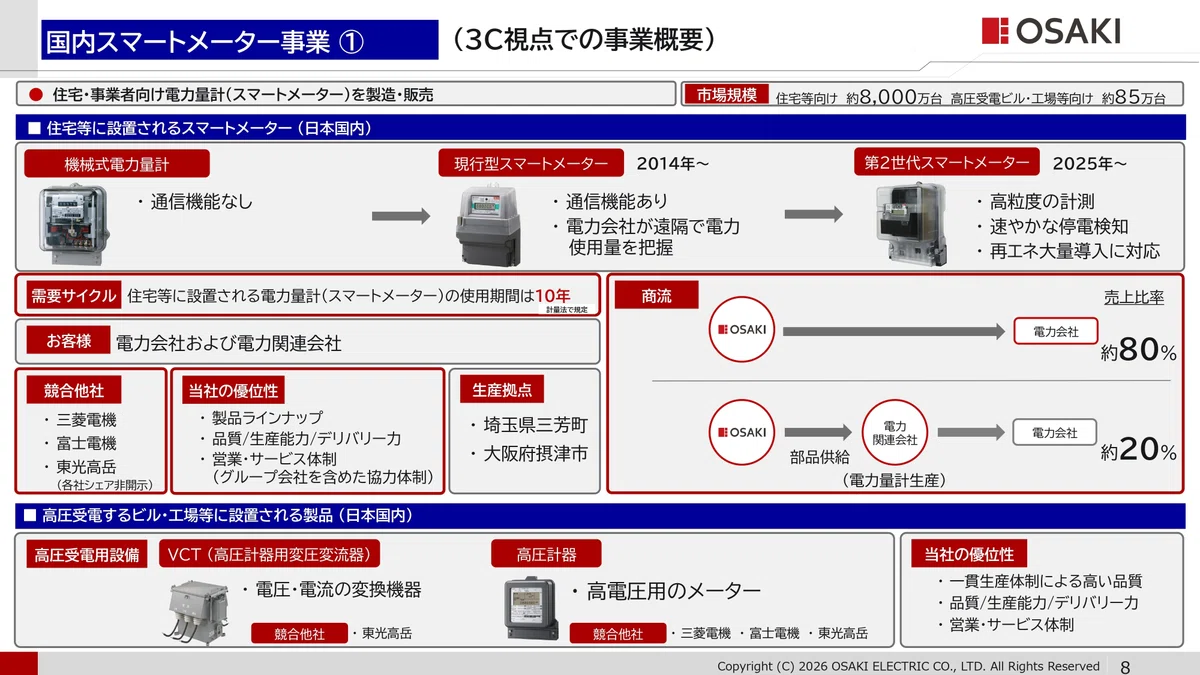Click the 現行型スマートメーター label

(x=531, y=164)
